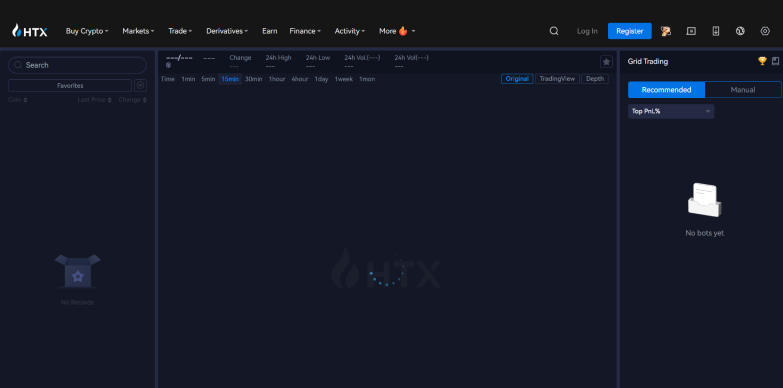Screen dimensions: 783x388
Task: Select the Recommended grid tab
Action: [x=666, y=90]
